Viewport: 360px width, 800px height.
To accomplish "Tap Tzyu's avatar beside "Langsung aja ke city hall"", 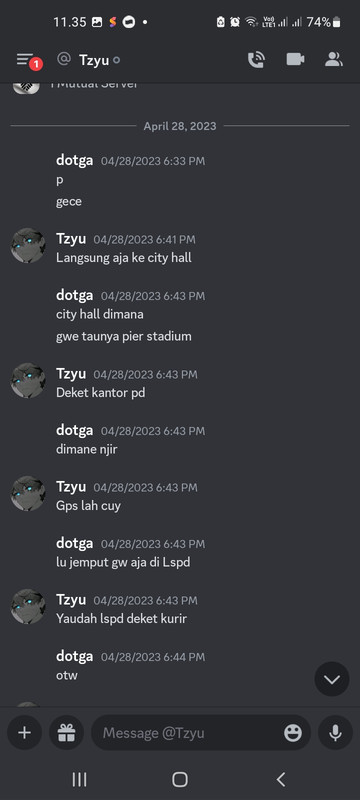I will 28,245.
